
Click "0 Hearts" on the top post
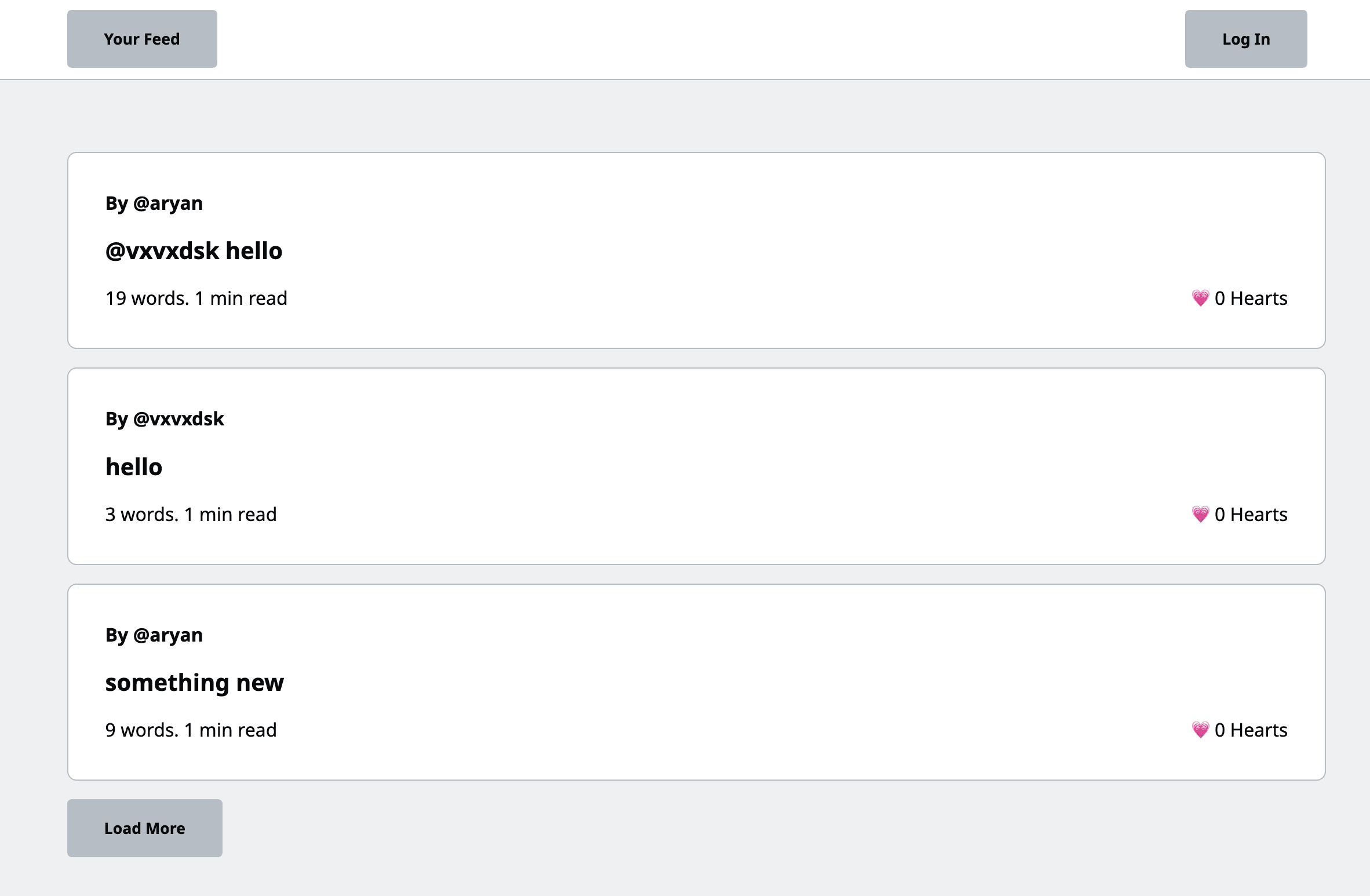click(x=1251, y=298)
